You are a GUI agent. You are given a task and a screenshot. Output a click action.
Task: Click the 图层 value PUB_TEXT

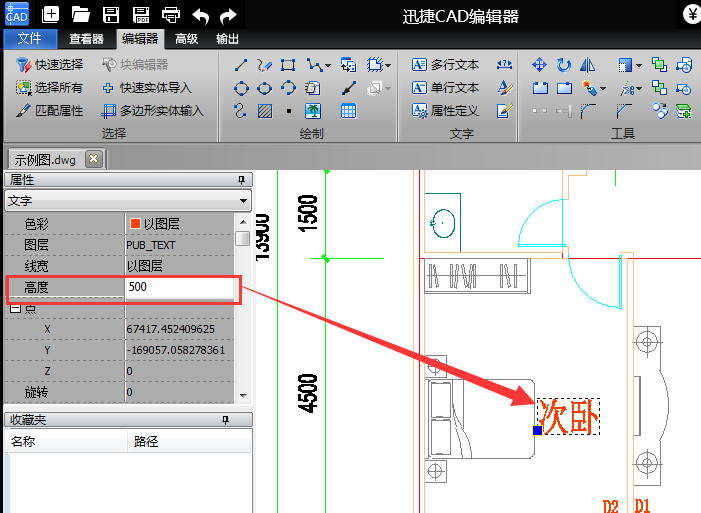coord(151,245)
